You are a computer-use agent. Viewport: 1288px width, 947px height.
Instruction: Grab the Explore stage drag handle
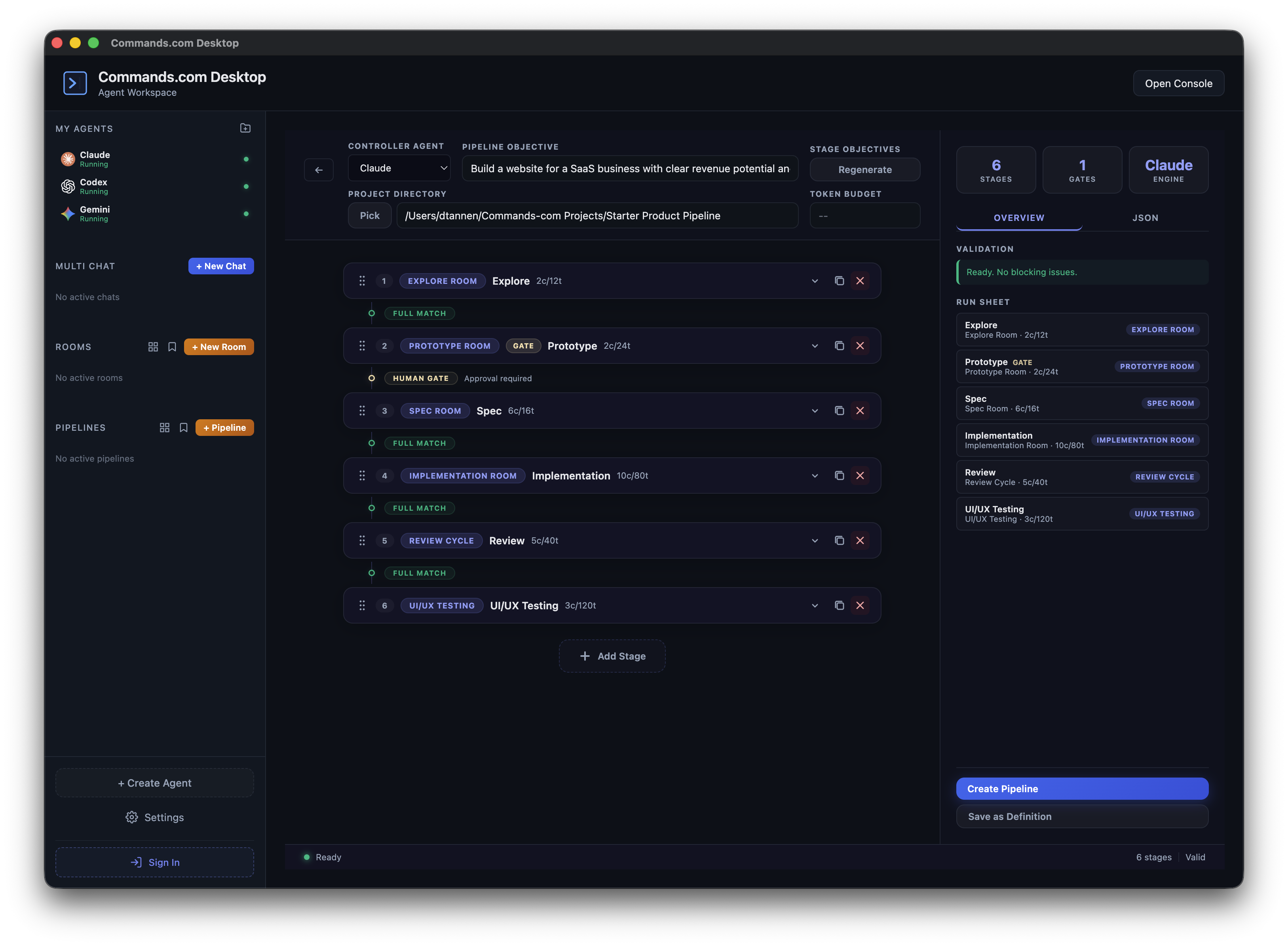(362, 281)
